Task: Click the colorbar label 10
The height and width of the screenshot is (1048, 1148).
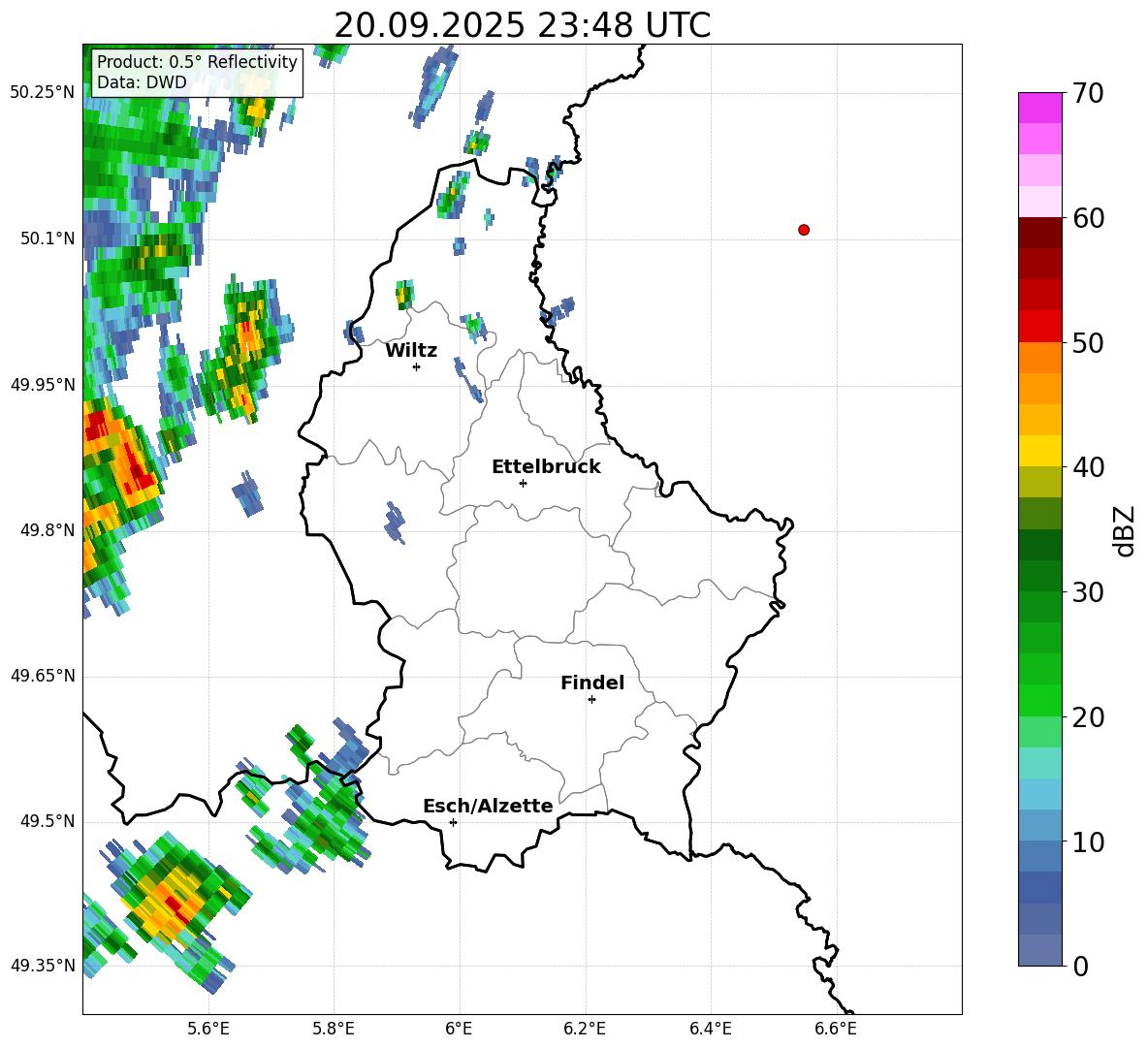Action: point(1088,842)
